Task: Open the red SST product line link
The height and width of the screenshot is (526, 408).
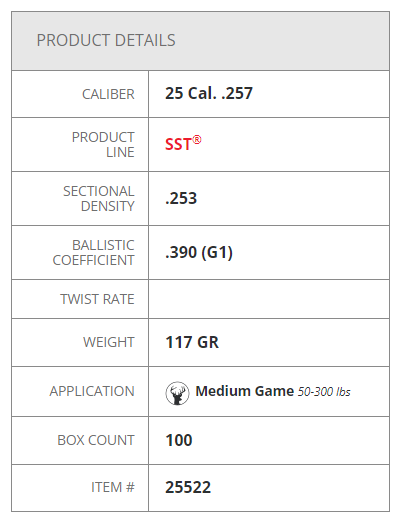Action: point(183,144)
